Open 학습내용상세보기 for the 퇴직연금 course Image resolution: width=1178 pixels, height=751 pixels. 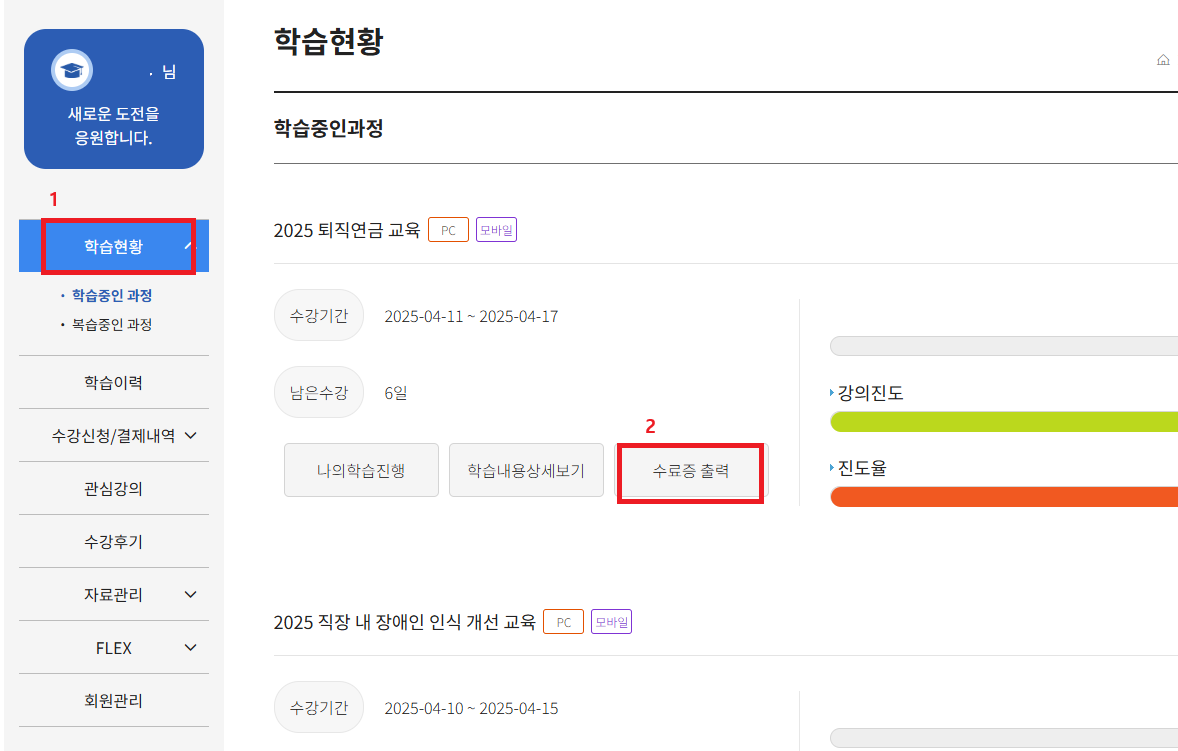click(x=526, y=470)
